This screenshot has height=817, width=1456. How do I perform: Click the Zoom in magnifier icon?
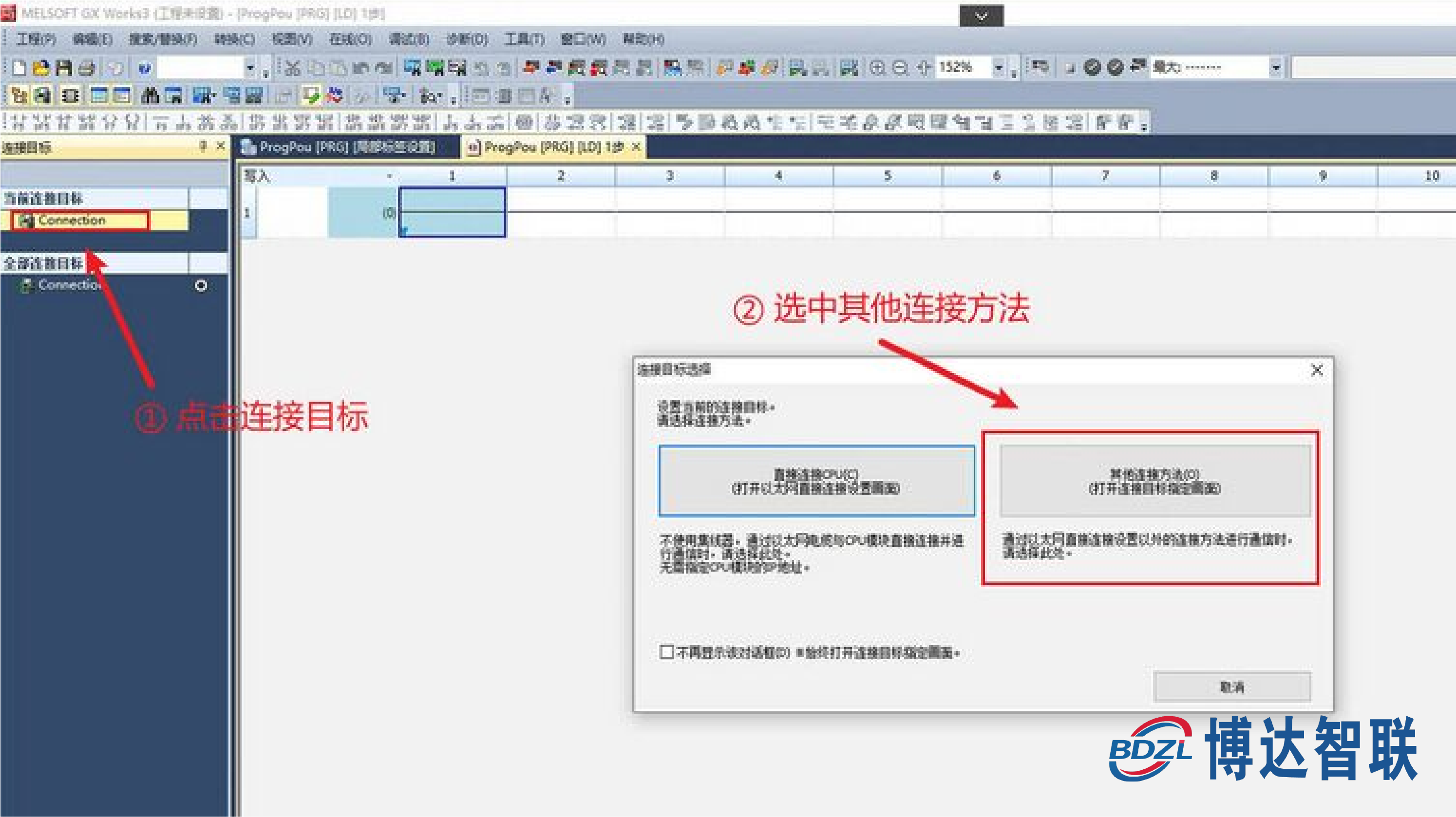[877, 68]
